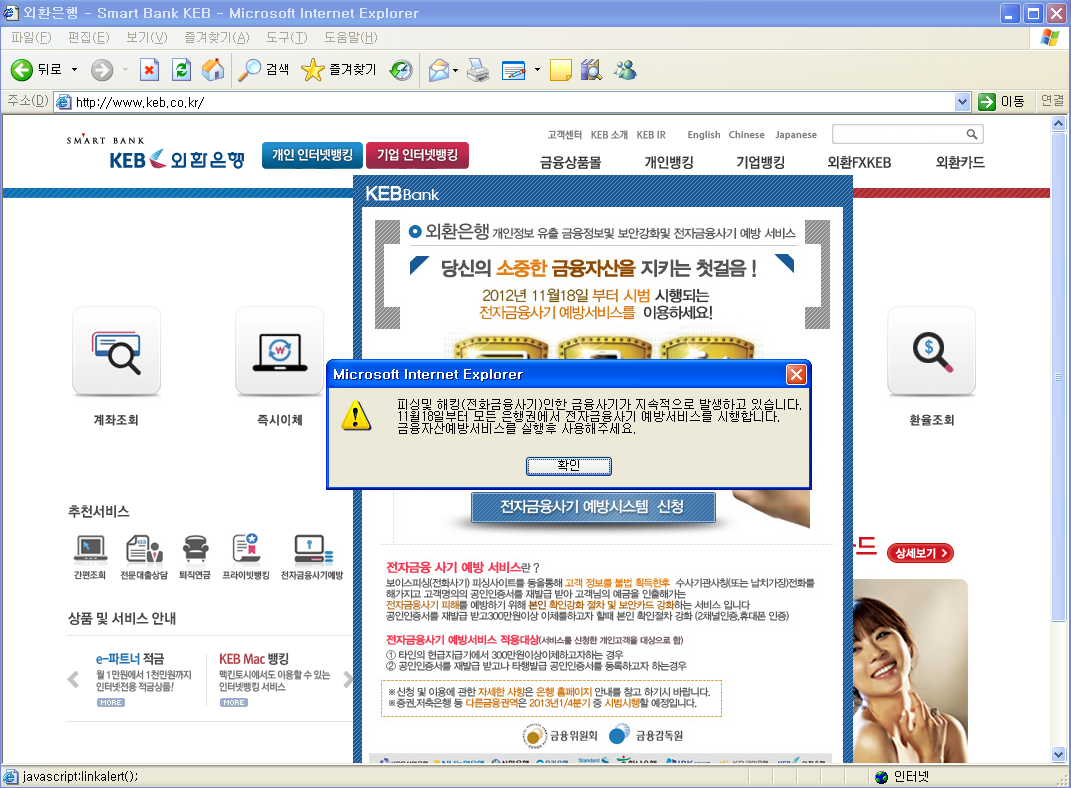Open 환율조회 exchange rate icon
The height and width of the screenshot is (788, 1071).
[932, 352]
